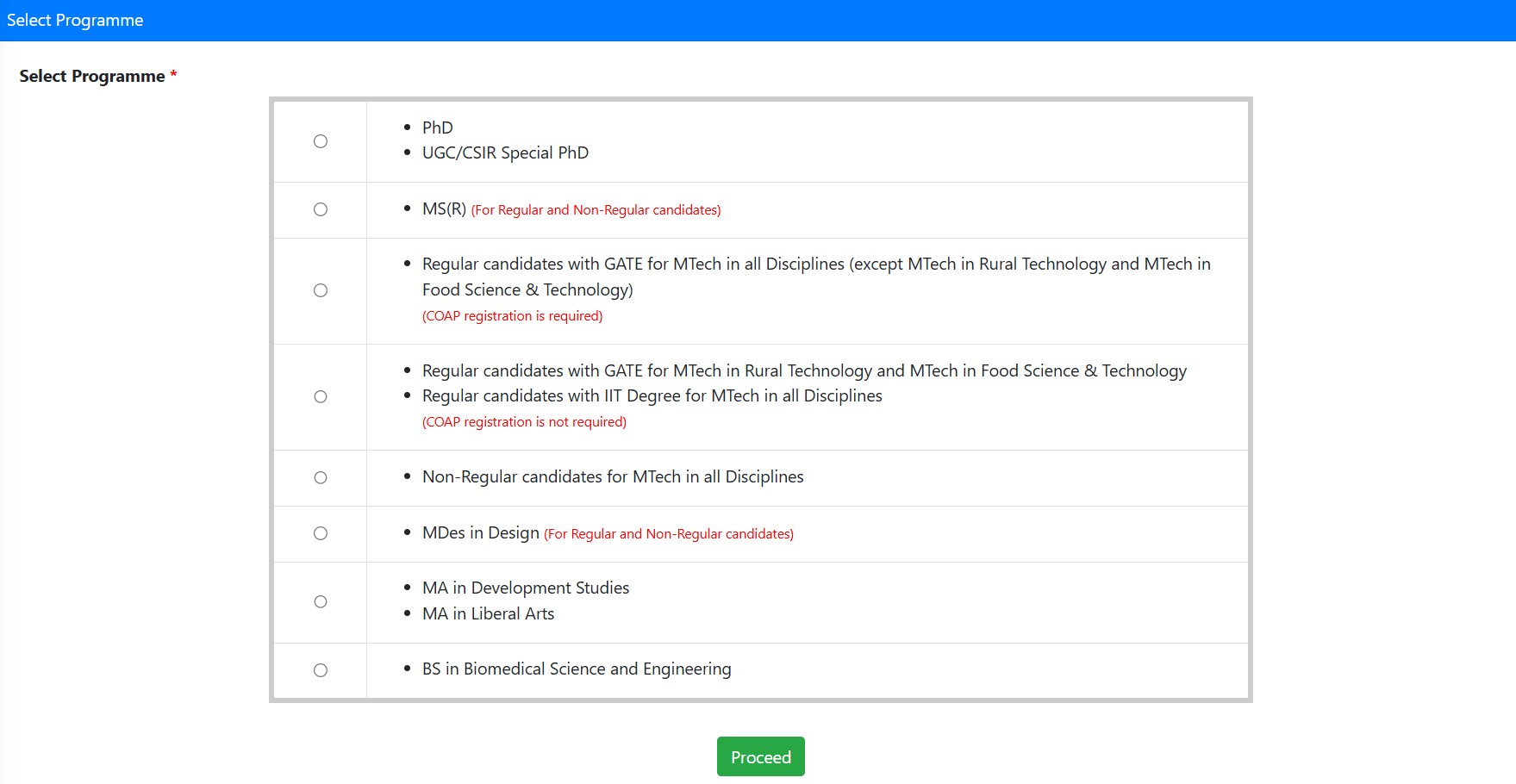Pick radio for MTech without COAP registration
This screenshot has height=784, width=1516.
(321, 396)
